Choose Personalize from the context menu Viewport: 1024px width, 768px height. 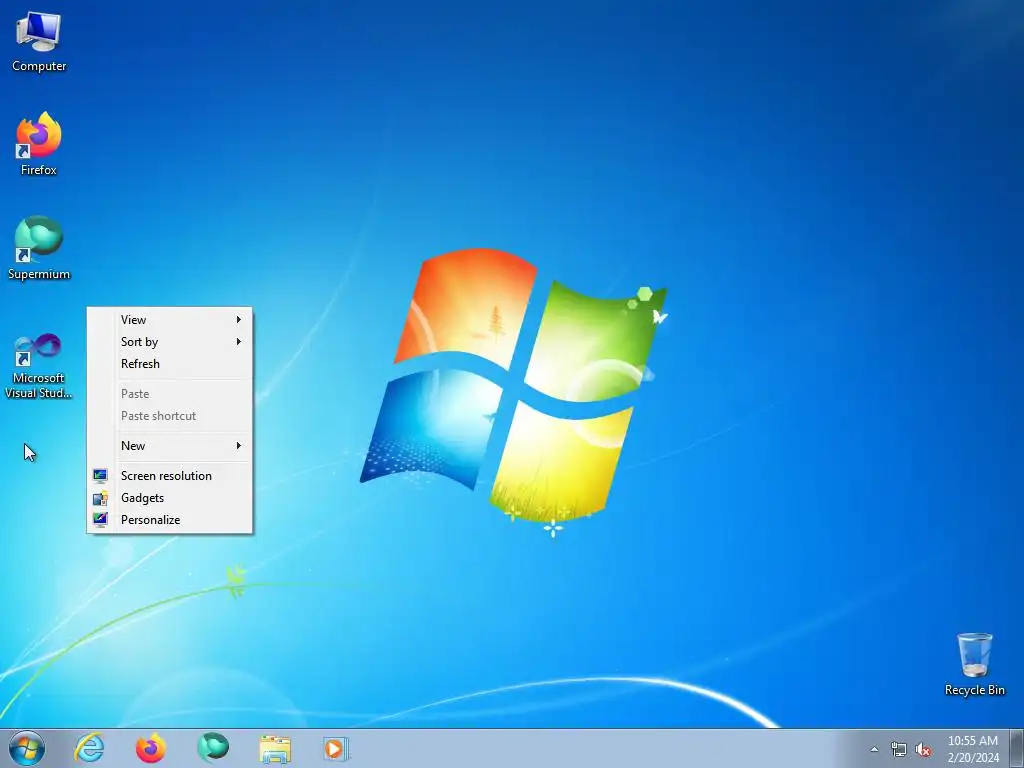(x=170, y=520)
